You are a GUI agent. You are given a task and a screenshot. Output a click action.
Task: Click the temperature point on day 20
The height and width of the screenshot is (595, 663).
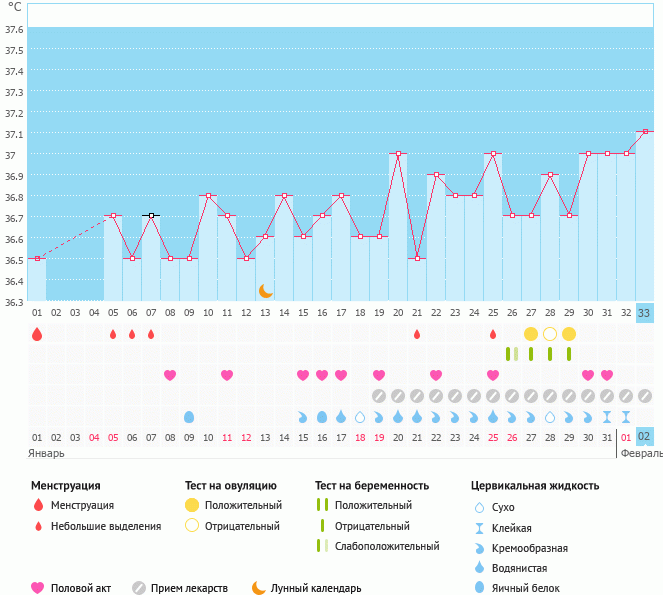click(x=398, y=154)
